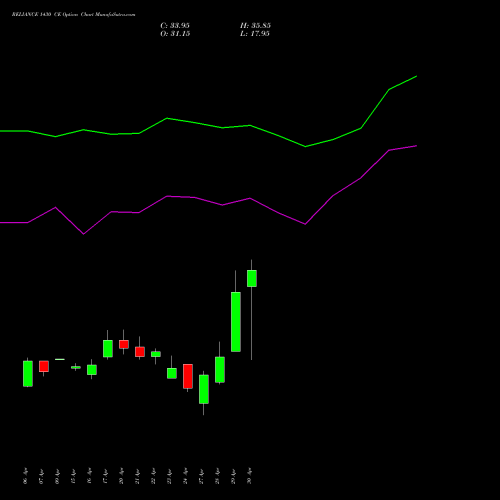Select the open value O: 31.15
The height and width of the screenshot is (500, 500).
click(x=175, y=34)
